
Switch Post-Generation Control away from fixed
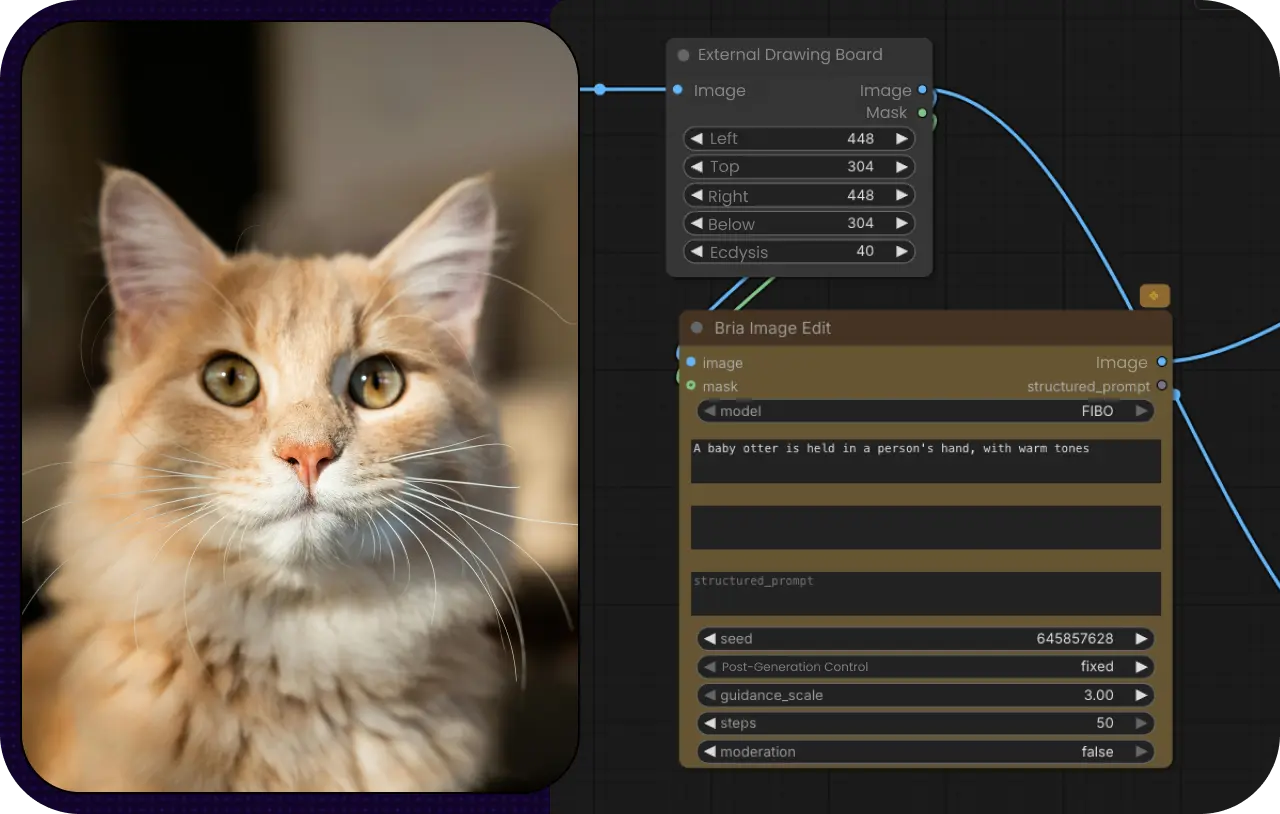pyautogui.click(x=1142, y=666)
